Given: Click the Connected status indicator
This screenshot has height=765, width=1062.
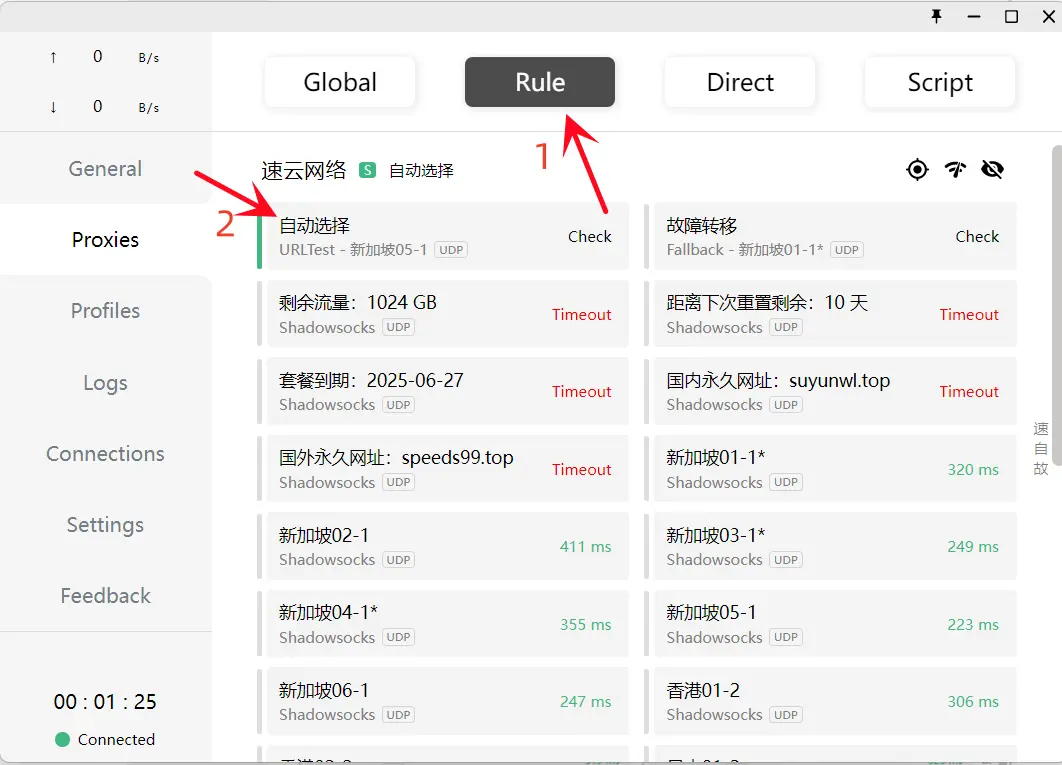Looking at the screenshot, I should point(105,739).
